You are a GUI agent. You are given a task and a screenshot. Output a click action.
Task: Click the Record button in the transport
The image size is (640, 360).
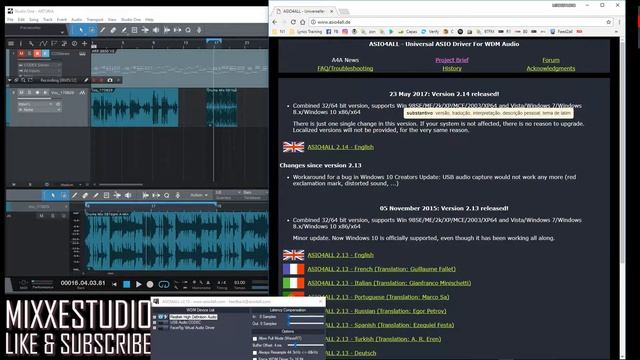coord(150,284)
